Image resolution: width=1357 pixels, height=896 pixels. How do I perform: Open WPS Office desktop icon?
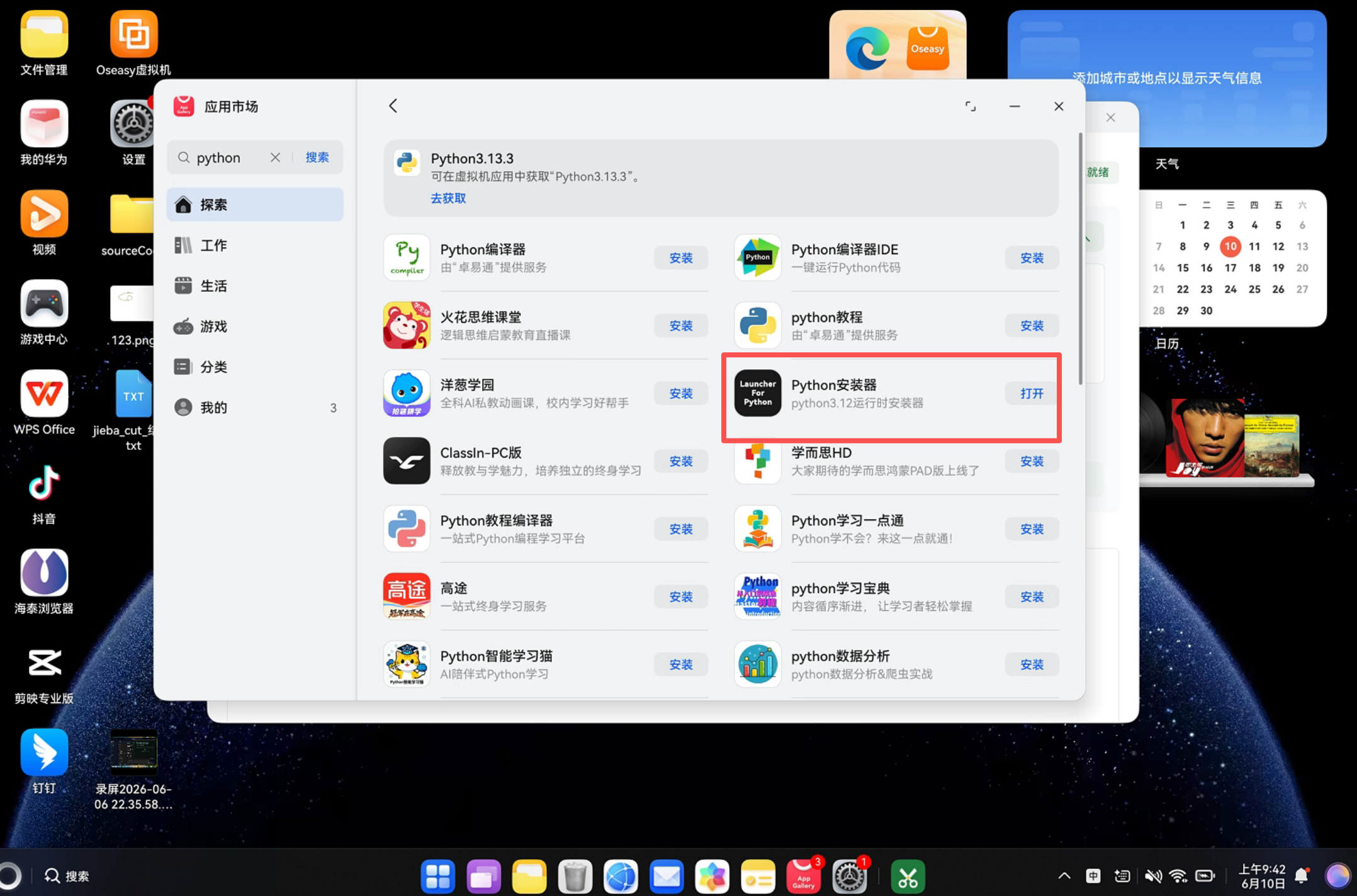pos(44,394)
